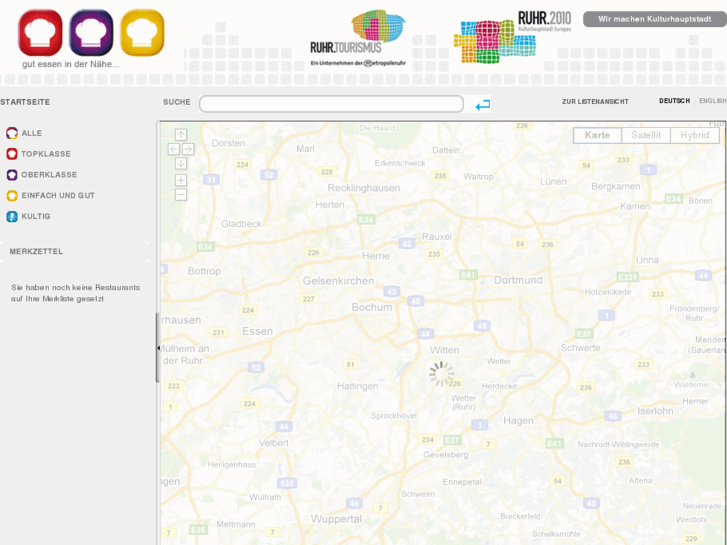Click Hattingen on the map
727x545 pixels.
pos(357,386)
